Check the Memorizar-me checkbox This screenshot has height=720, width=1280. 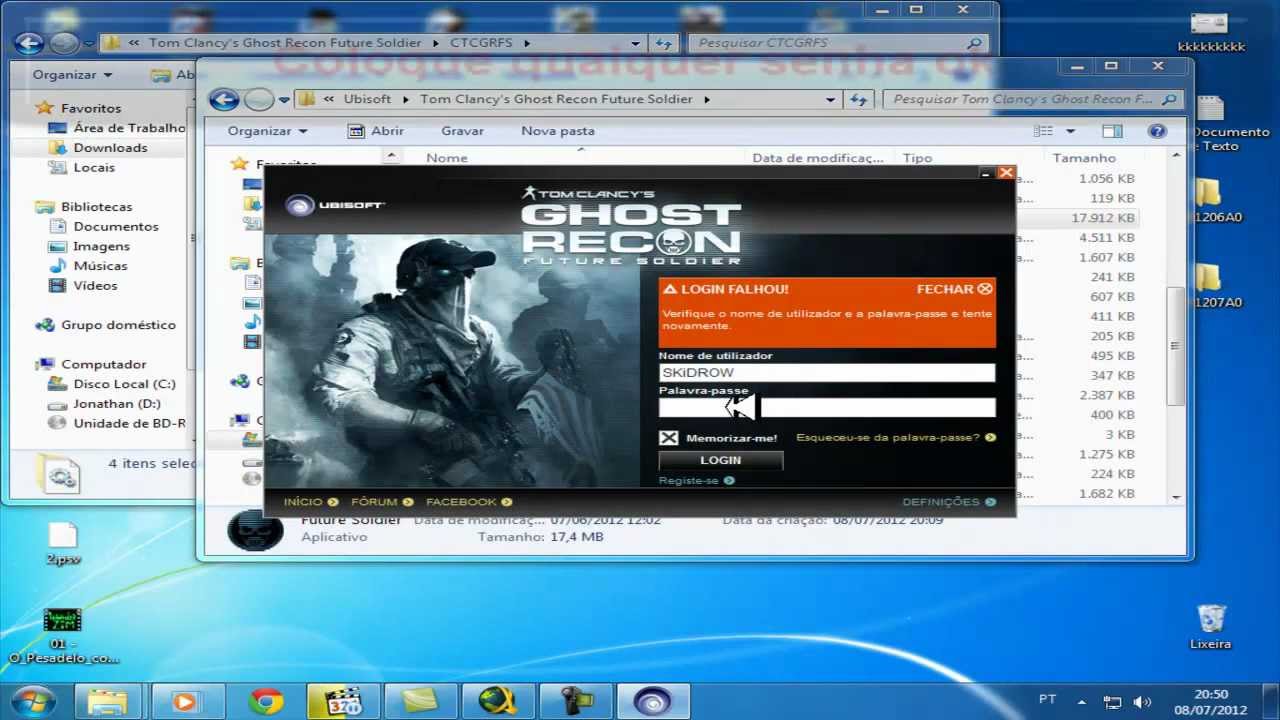(x=669, y=438)
